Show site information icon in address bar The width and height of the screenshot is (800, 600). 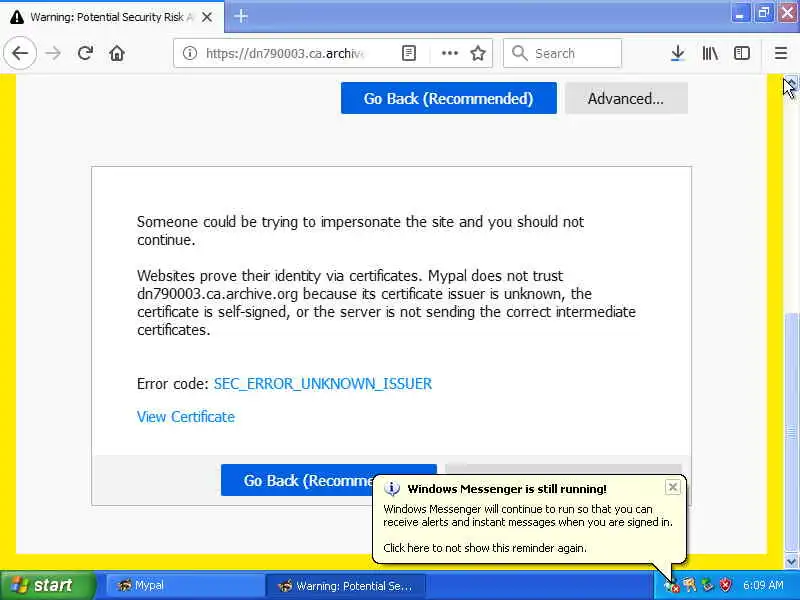(190, 53)
